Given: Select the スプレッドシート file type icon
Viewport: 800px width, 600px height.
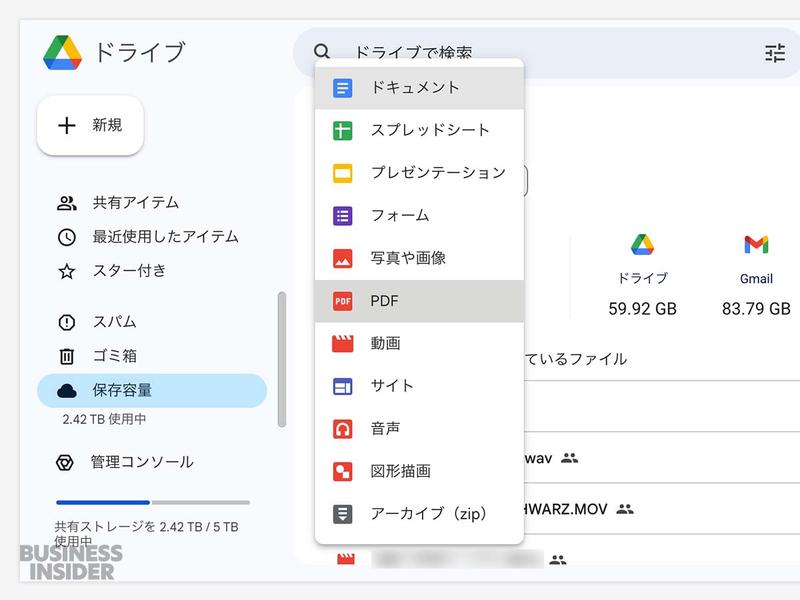Looking at the screenshot, I should (341, 130).
